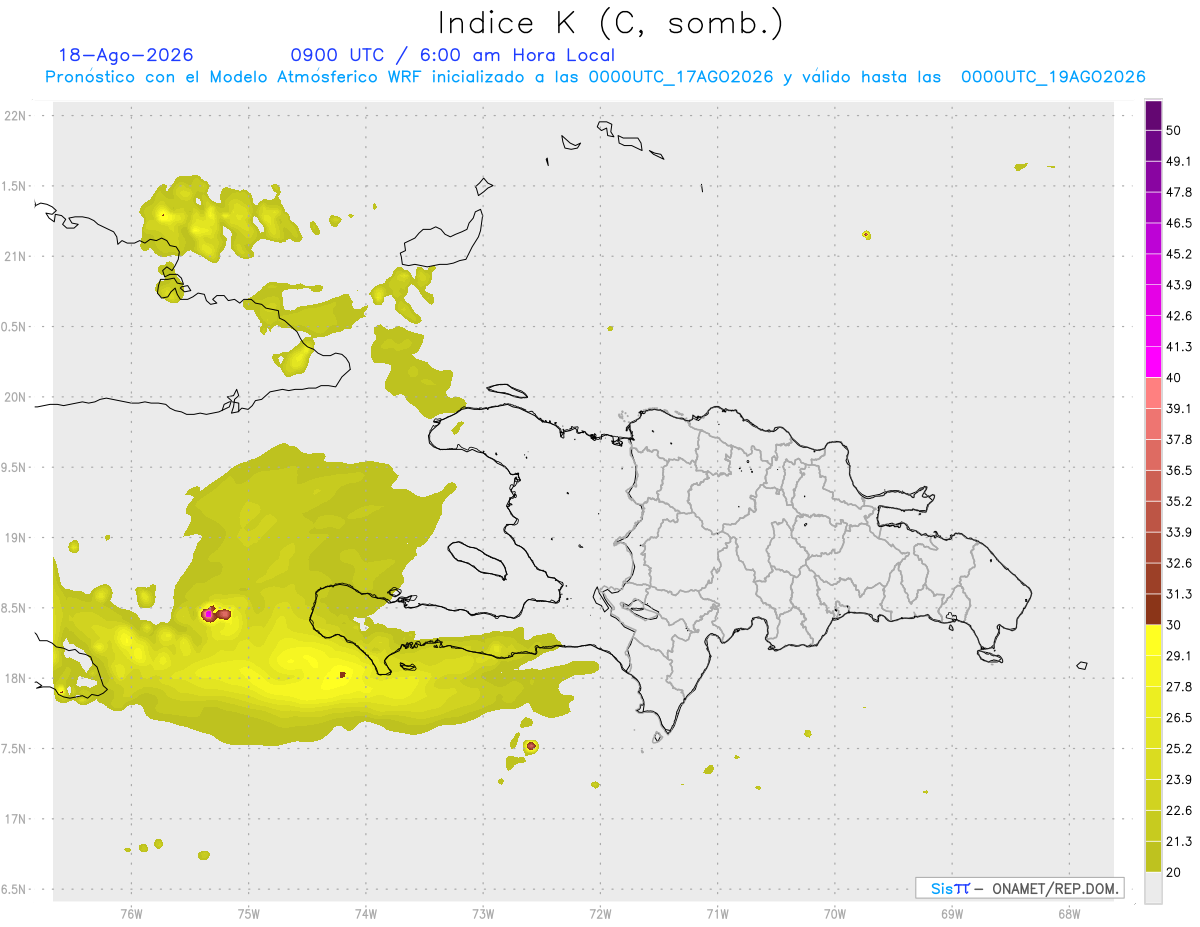Pick the dark purple swatch above 50
Image resolution: width=1200 pixels, height=927 pixels.
[1153, 115]
